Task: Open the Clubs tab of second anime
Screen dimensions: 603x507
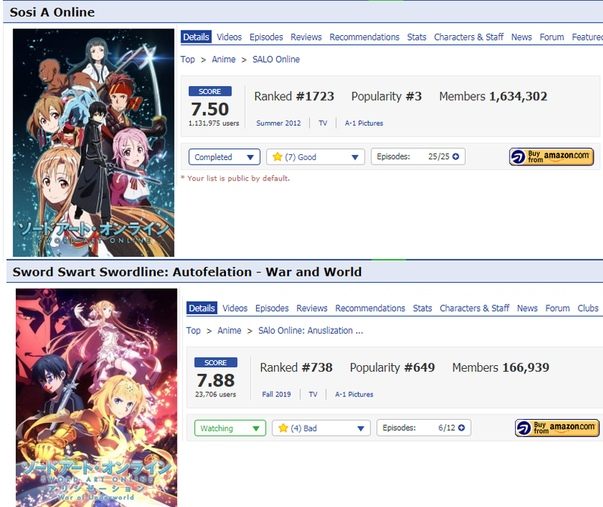Action: 588,308
